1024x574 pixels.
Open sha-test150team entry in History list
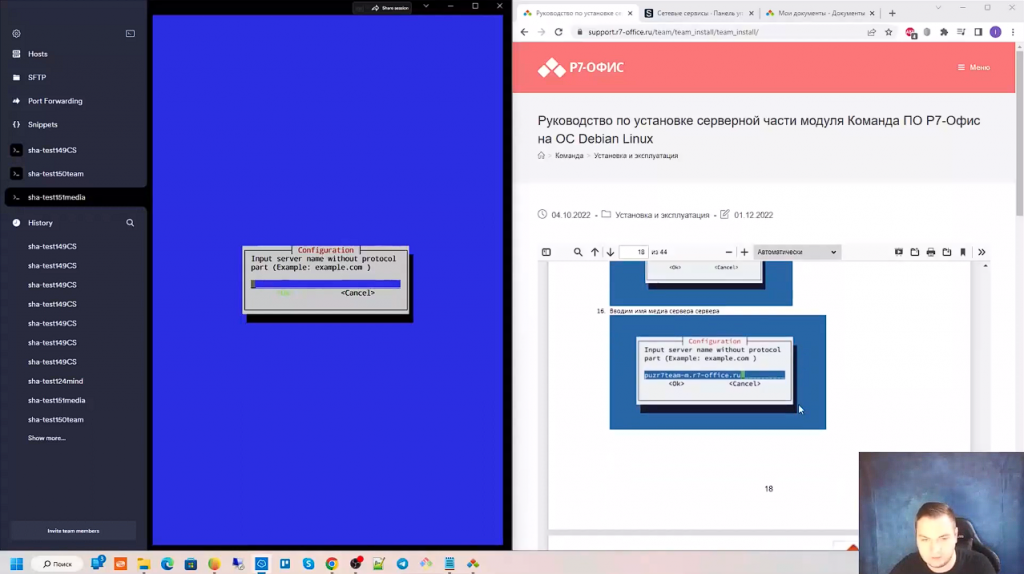pyautogui.click(x=56, y=420)
